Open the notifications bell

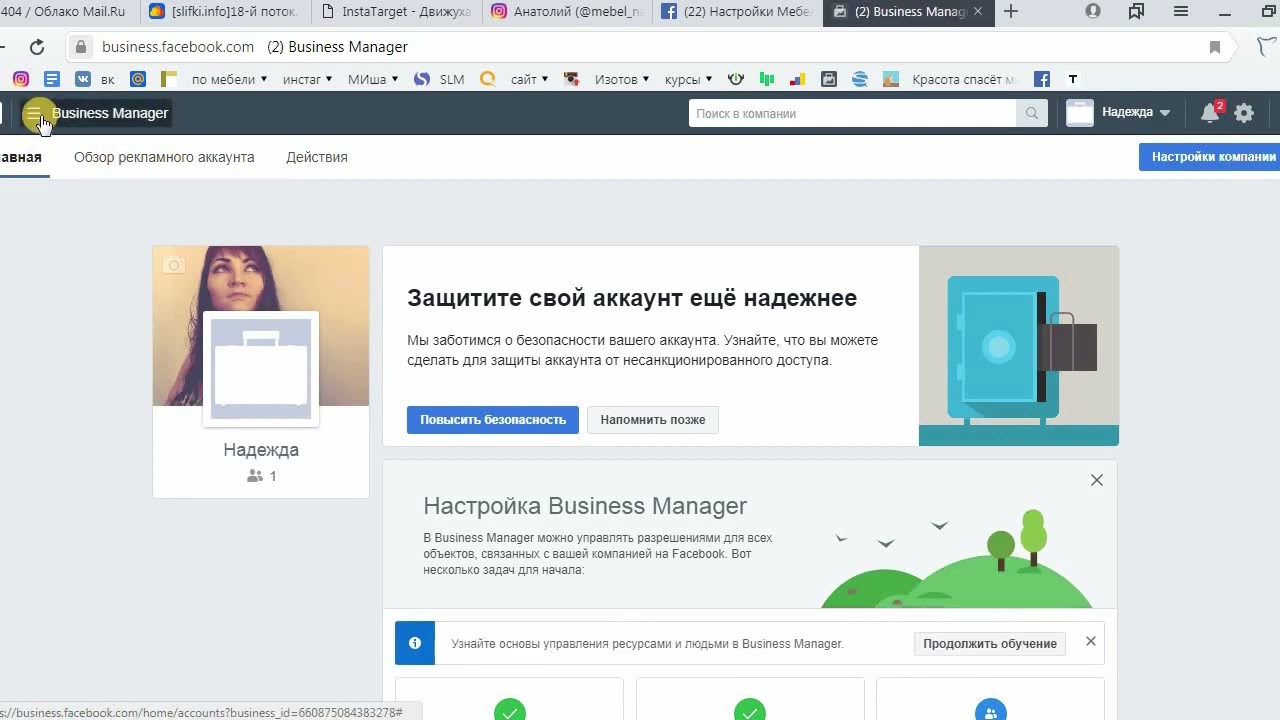tap(1210, 113)
